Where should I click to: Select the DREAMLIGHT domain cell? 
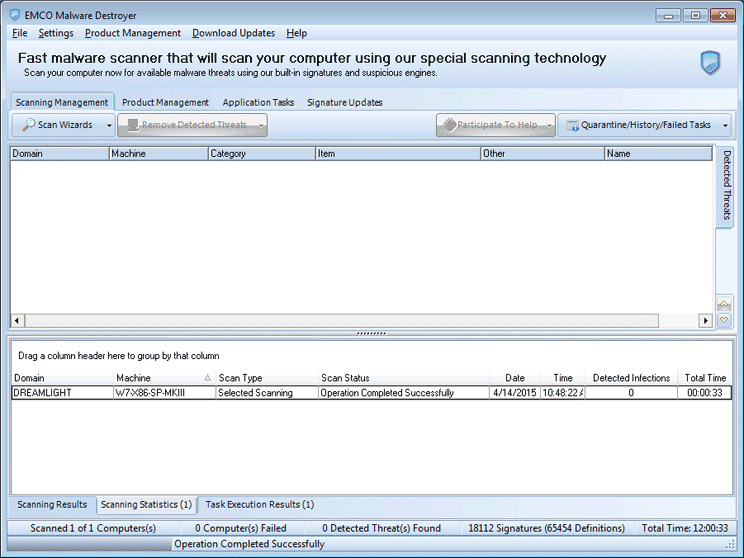63,393
